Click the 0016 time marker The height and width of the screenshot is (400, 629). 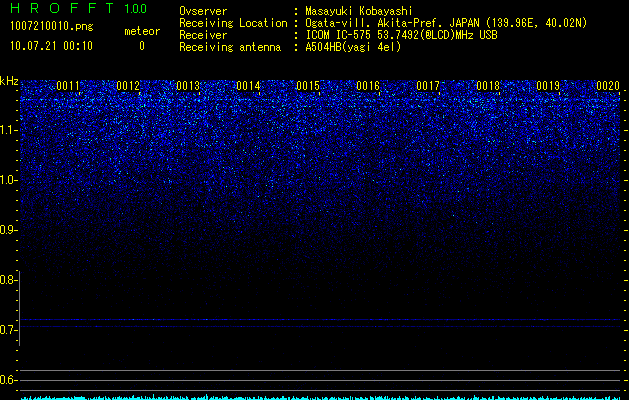tap(368, 86)
